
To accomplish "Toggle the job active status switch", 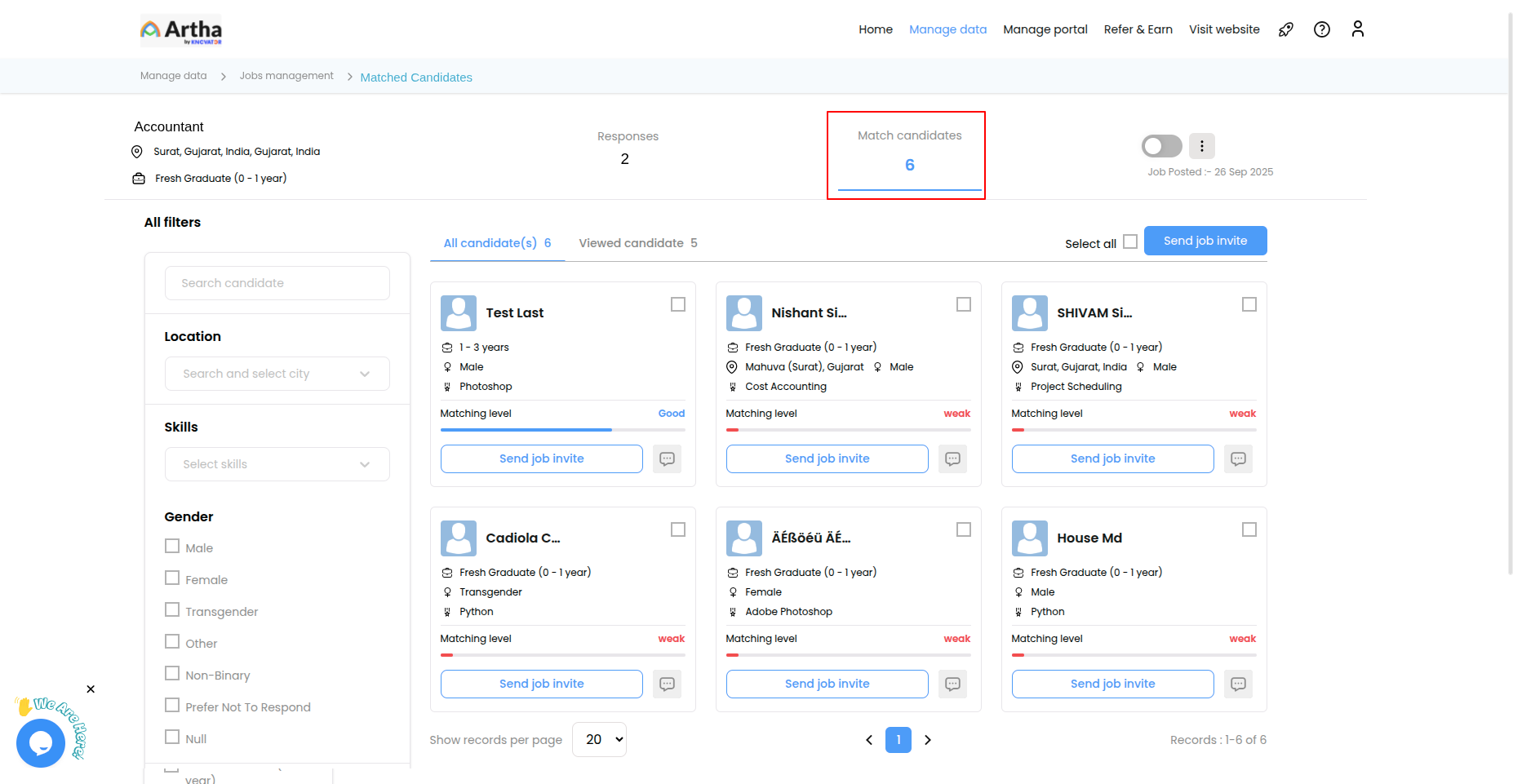I will 1161,146.
